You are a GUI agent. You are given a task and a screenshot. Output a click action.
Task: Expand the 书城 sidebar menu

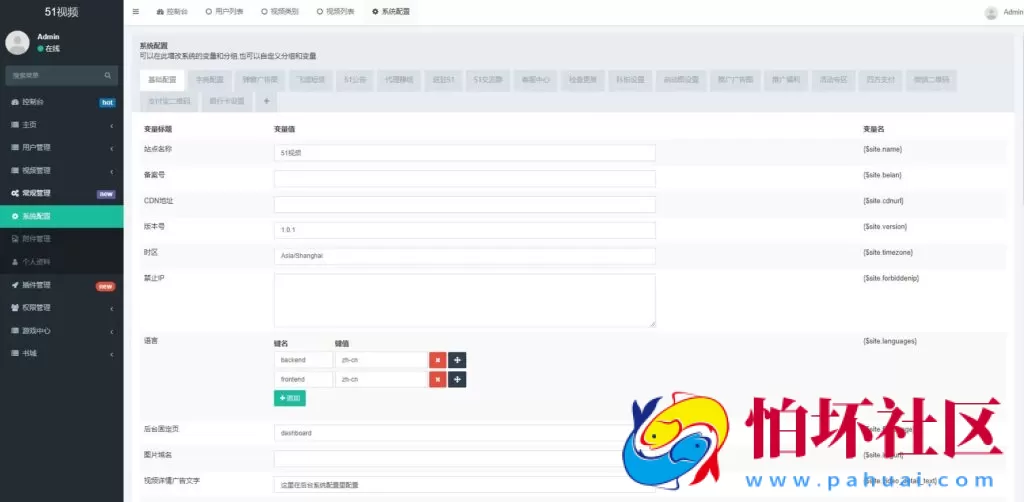click(x=61, y=353)
